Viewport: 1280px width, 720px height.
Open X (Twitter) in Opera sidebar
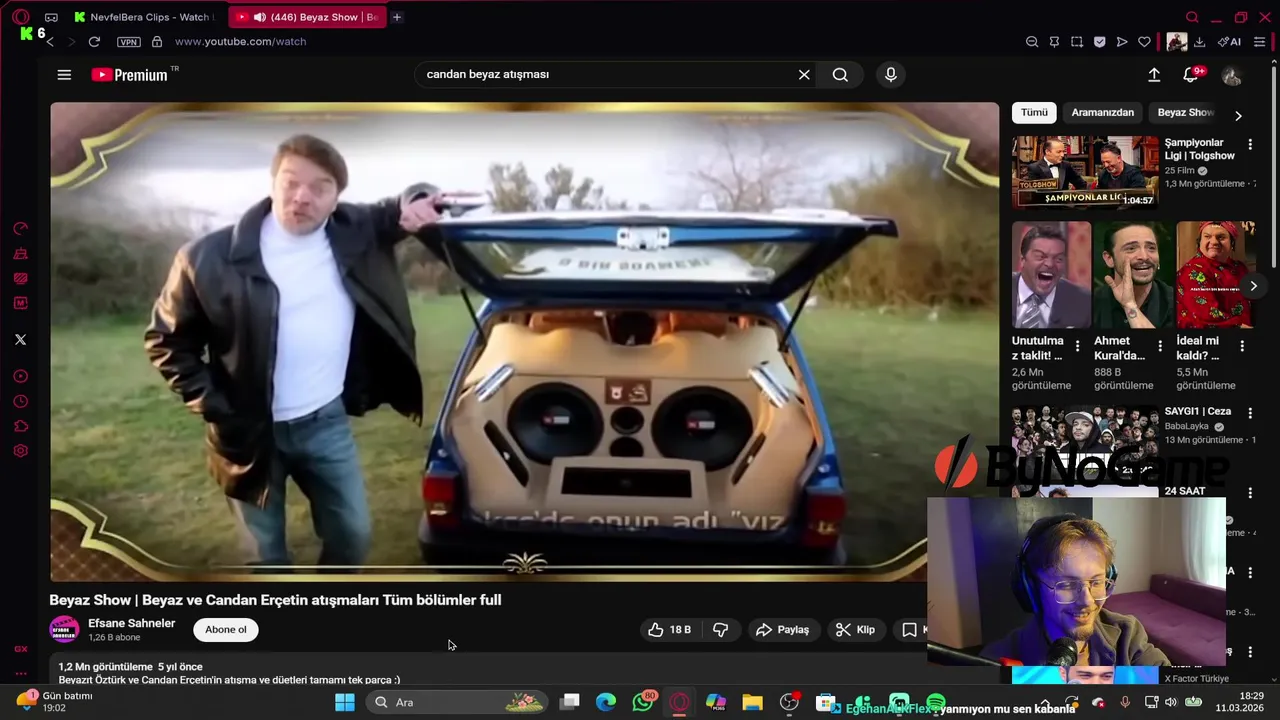click(x=20, y=340)
